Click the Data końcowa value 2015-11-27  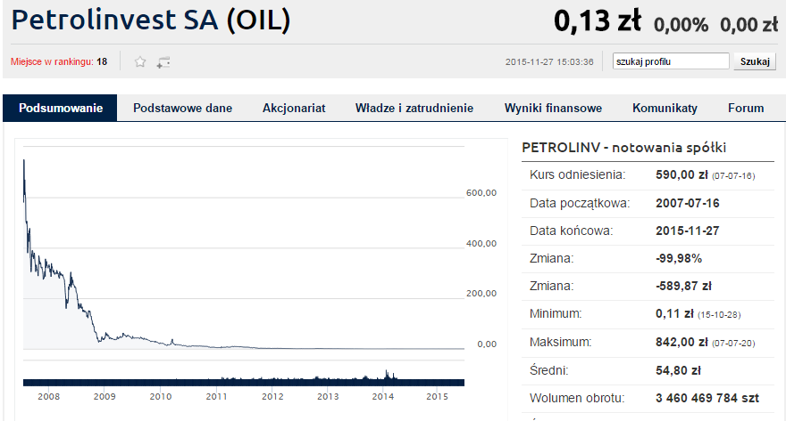[x=687, y=231]
